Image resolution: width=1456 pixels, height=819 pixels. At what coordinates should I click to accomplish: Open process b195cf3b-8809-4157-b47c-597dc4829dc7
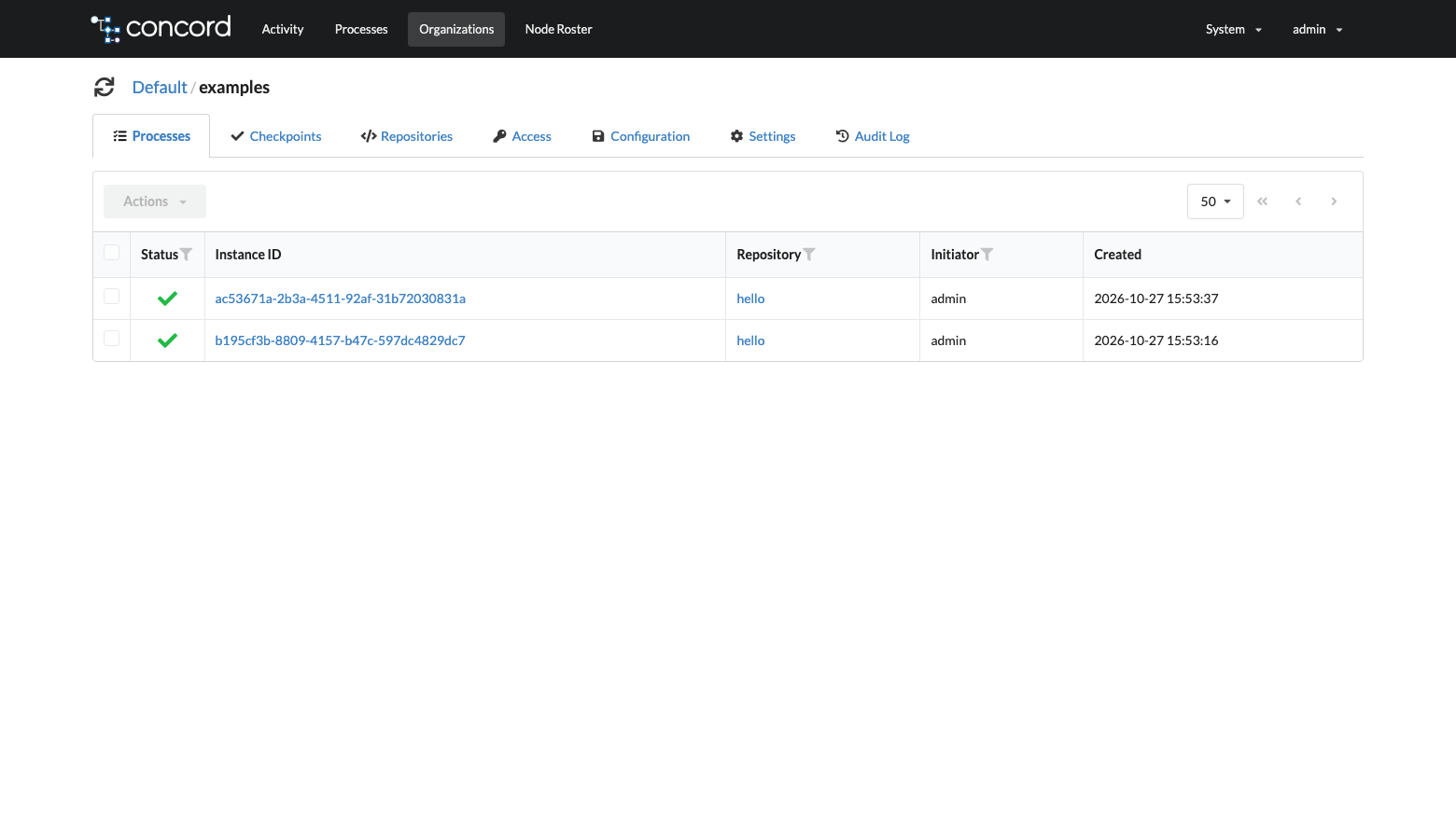point(341,340)
